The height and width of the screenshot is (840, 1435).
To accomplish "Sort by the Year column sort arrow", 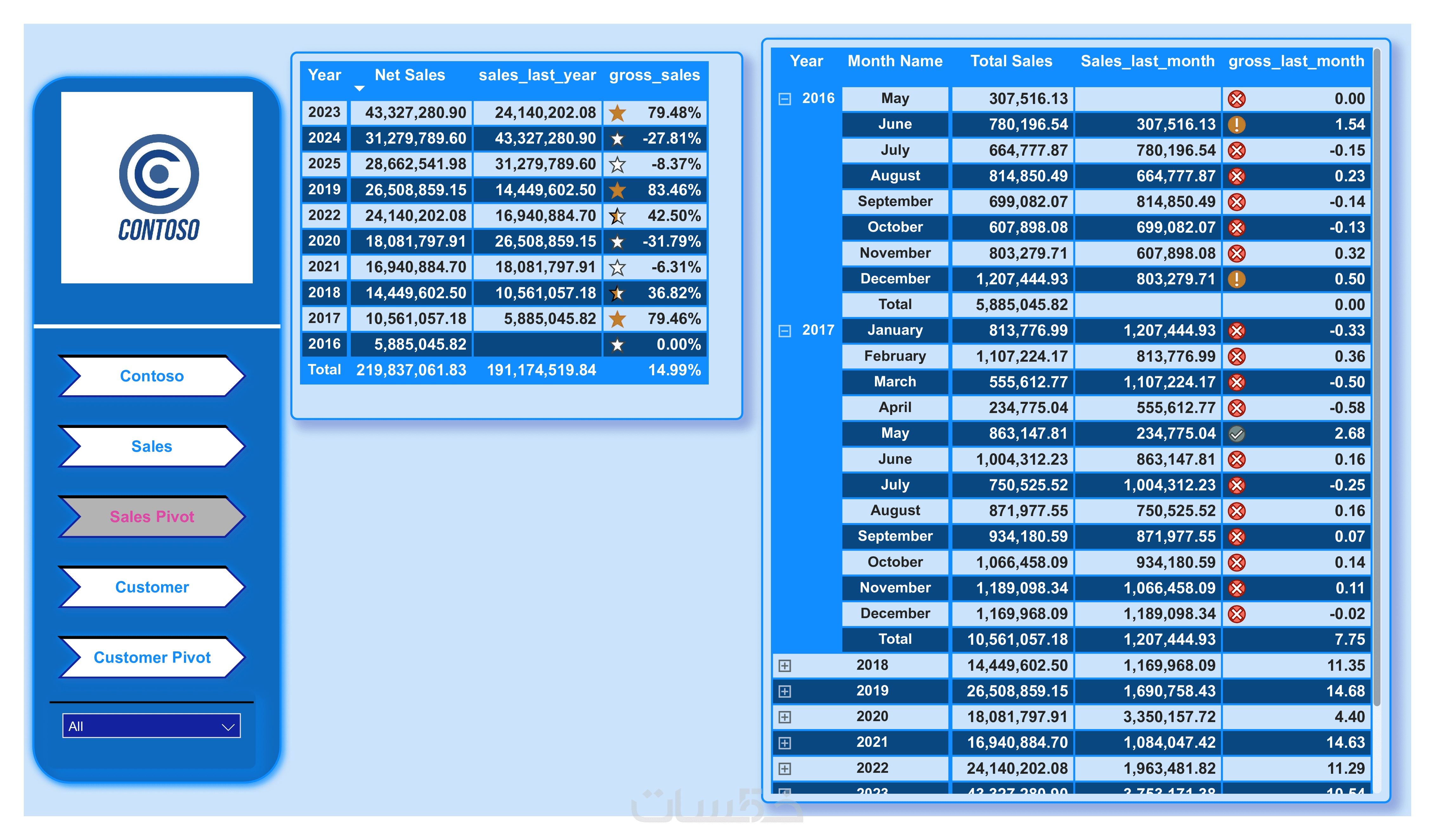I will click(359, 88).
